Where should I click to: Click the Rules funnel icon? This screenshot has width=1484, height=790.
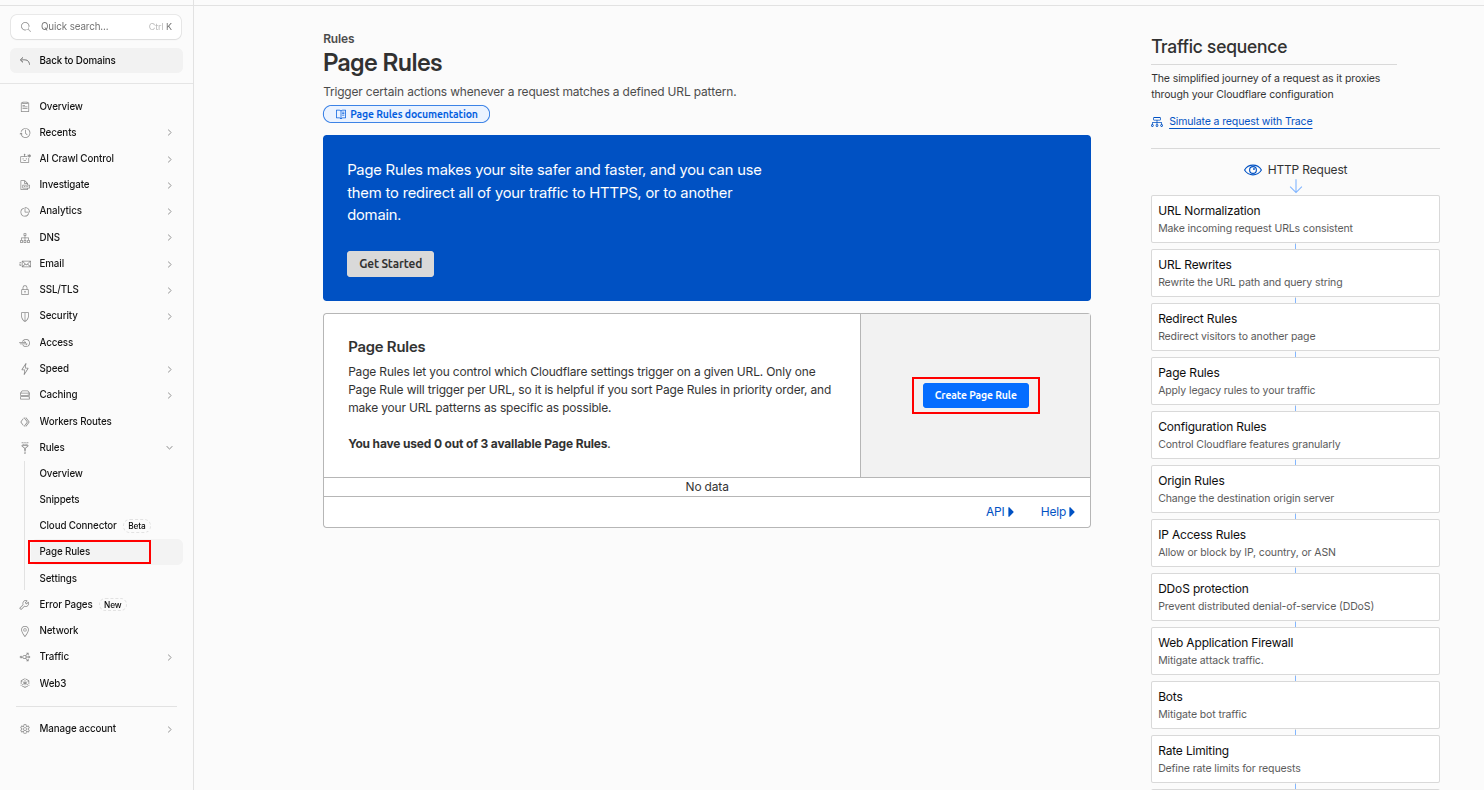click(x=25, y=447)
